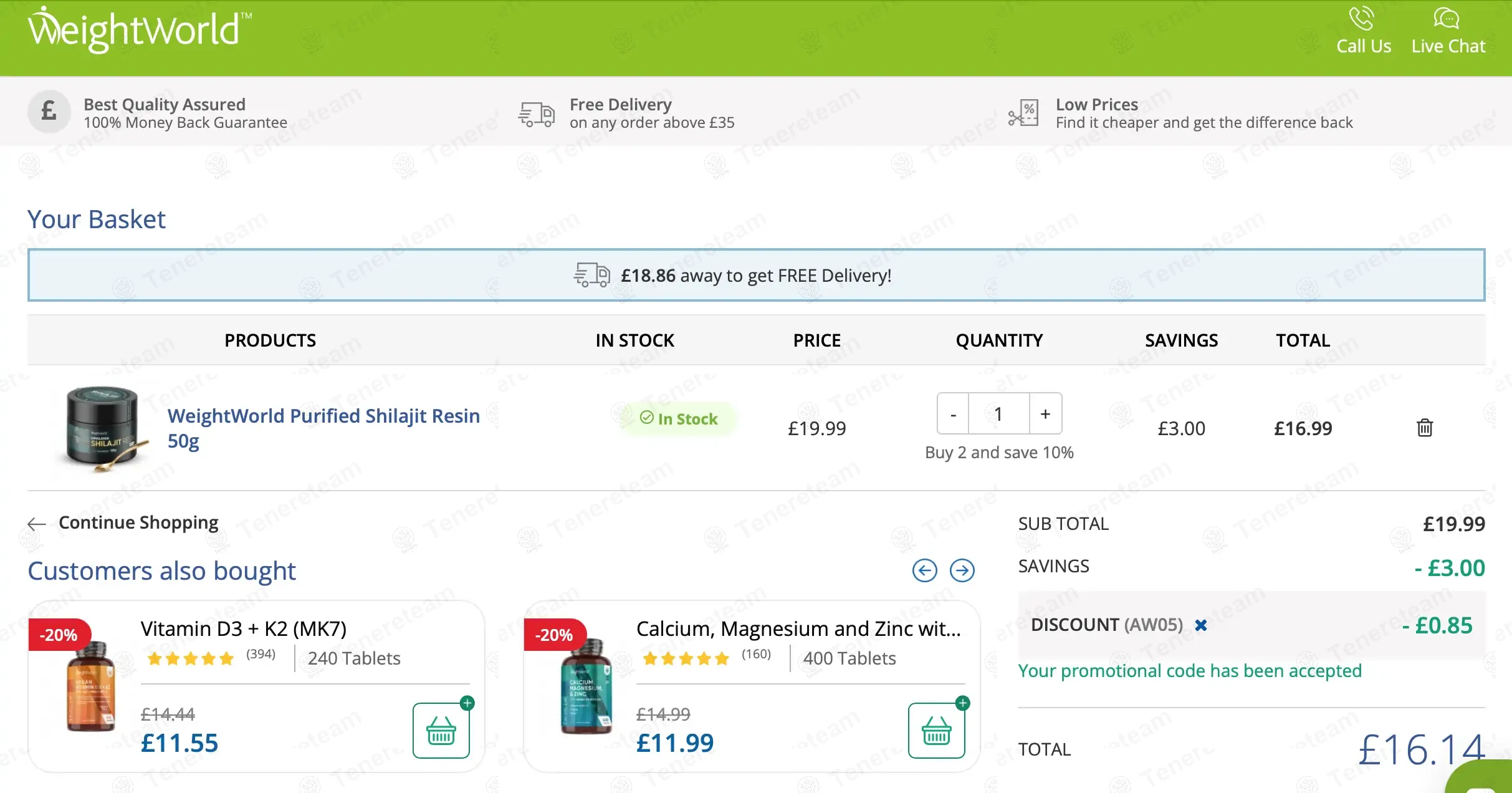1512x793 pixels.
Task: Click the Call Us phone icon
Action: coord(1362,19)
